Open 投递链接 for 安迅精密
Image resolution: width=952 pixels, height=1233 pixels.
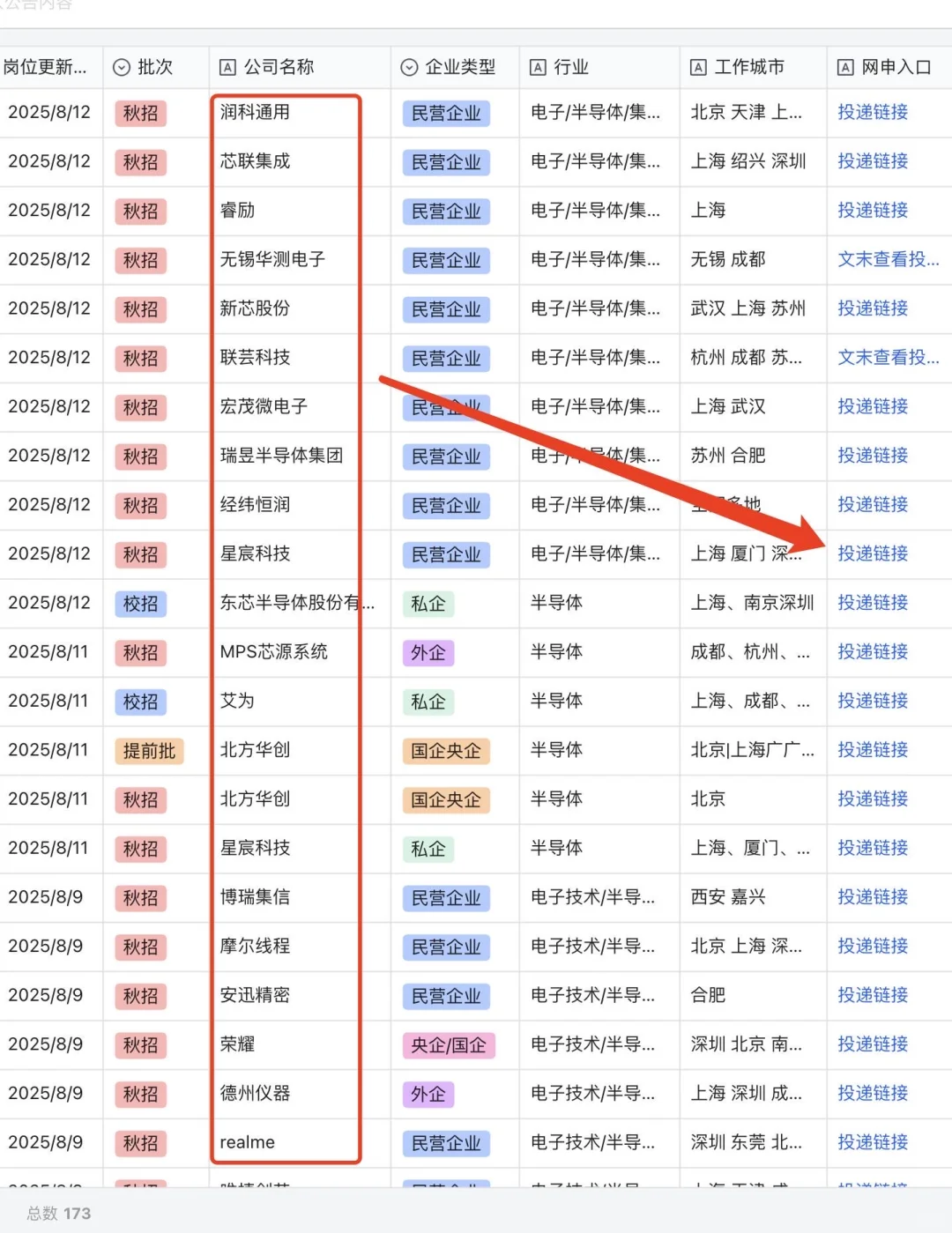click(x=873, y=995)
